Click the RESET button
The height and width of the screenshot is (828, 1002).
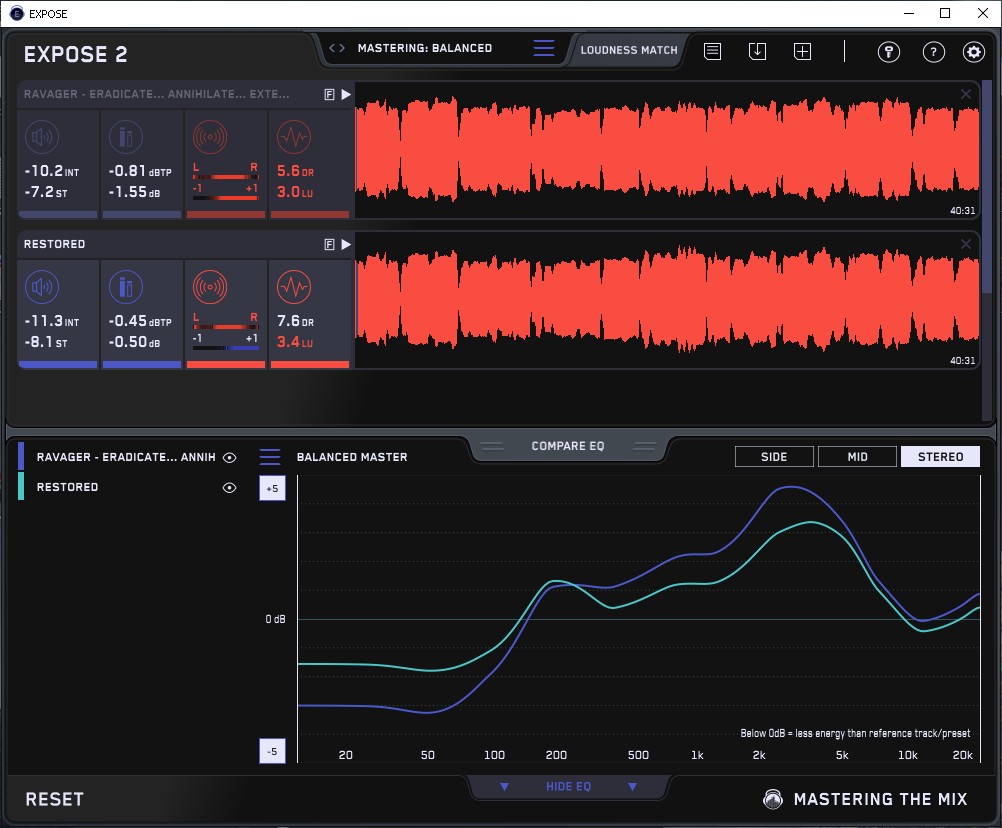tap(54, 799)
